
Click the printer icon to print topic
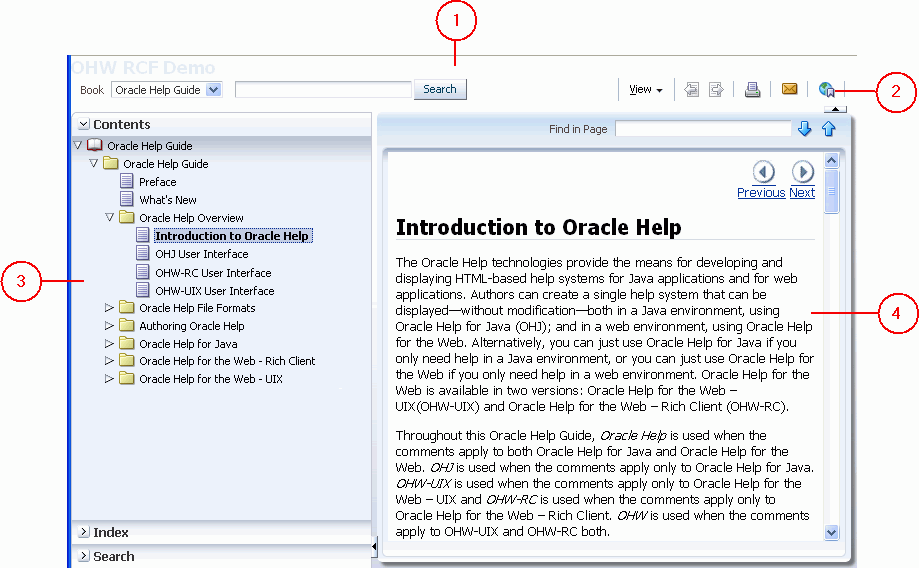coord(753,90)
